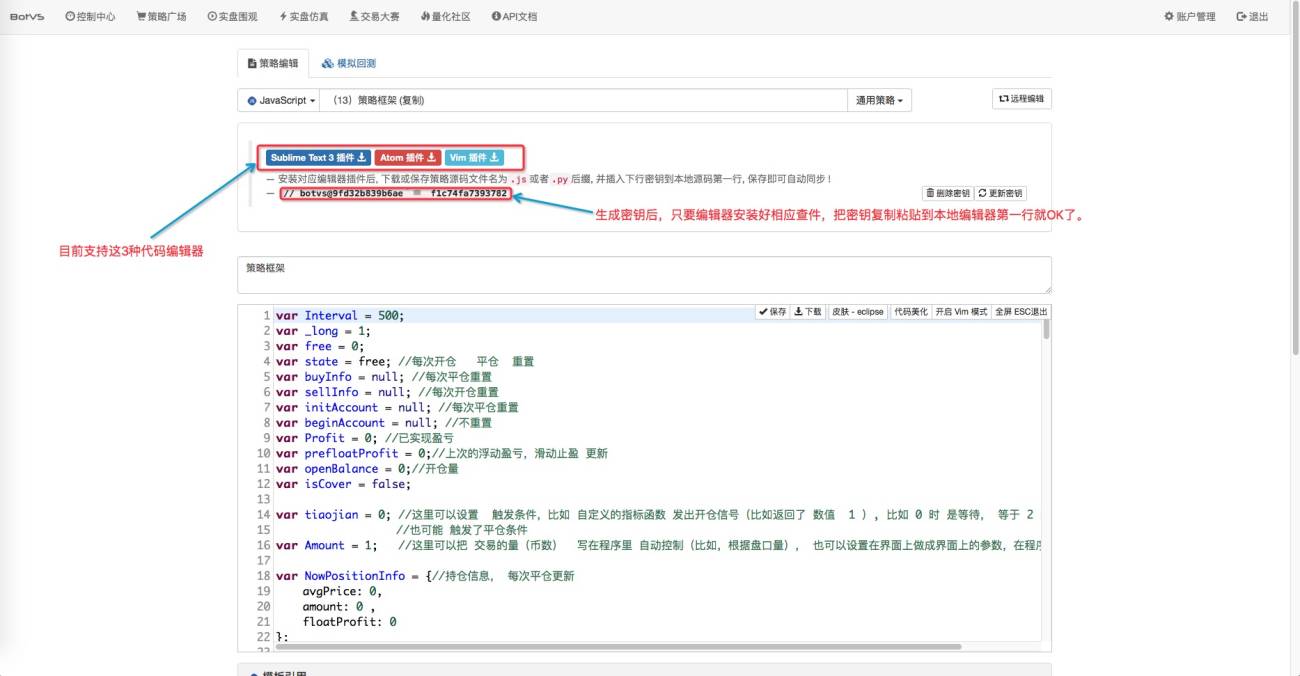The width and height of the screenshot is (1300, 676).
Task: Click code line 'var free = 0;'
Action: pyautogui.click(x=320, y=346)
